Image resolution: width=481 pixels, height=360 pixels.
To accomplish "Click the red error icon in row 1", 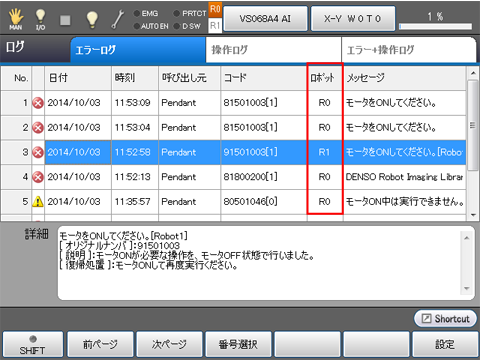I will pos(38,103).
